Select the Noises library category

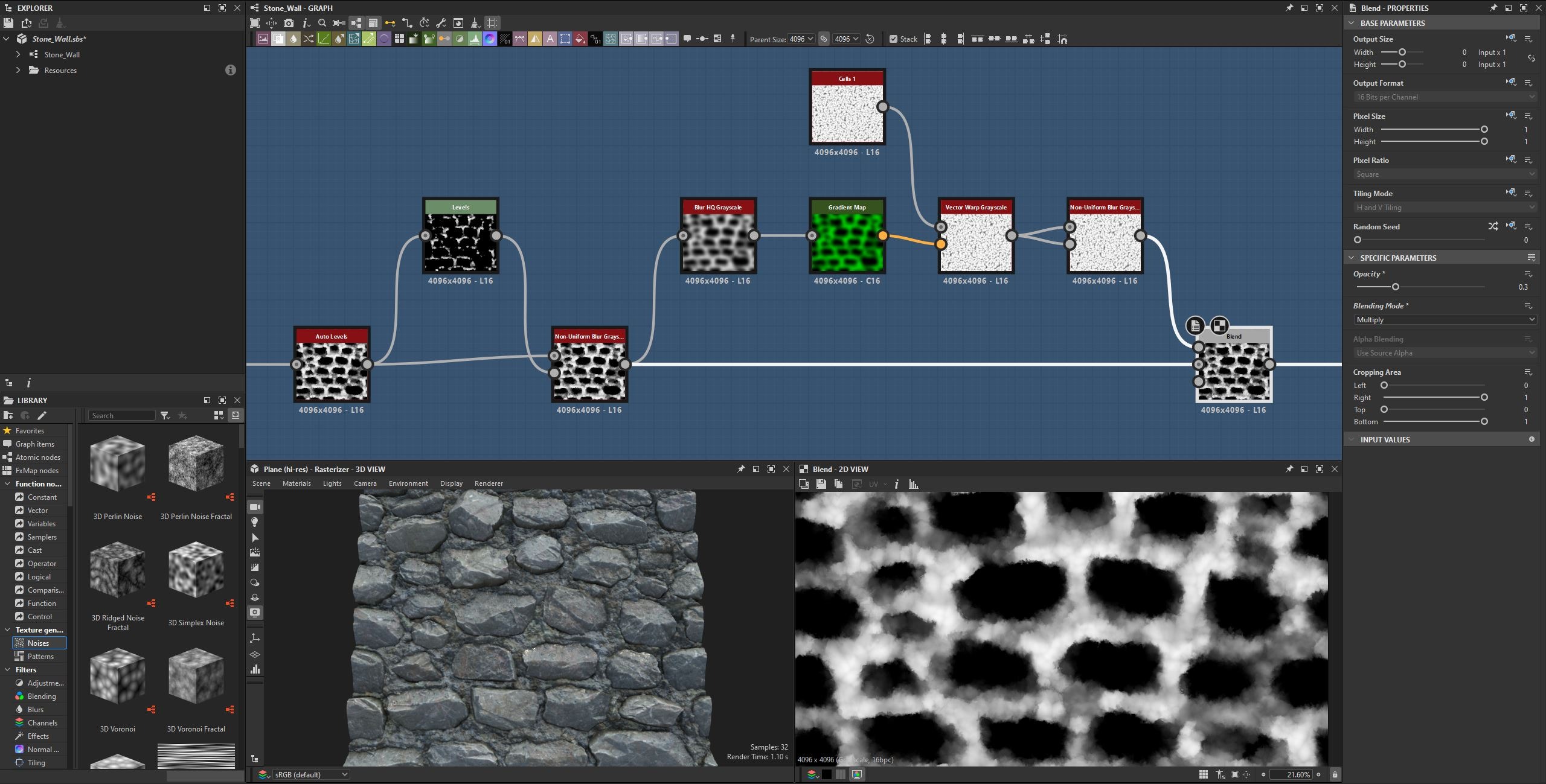[39, 643]
